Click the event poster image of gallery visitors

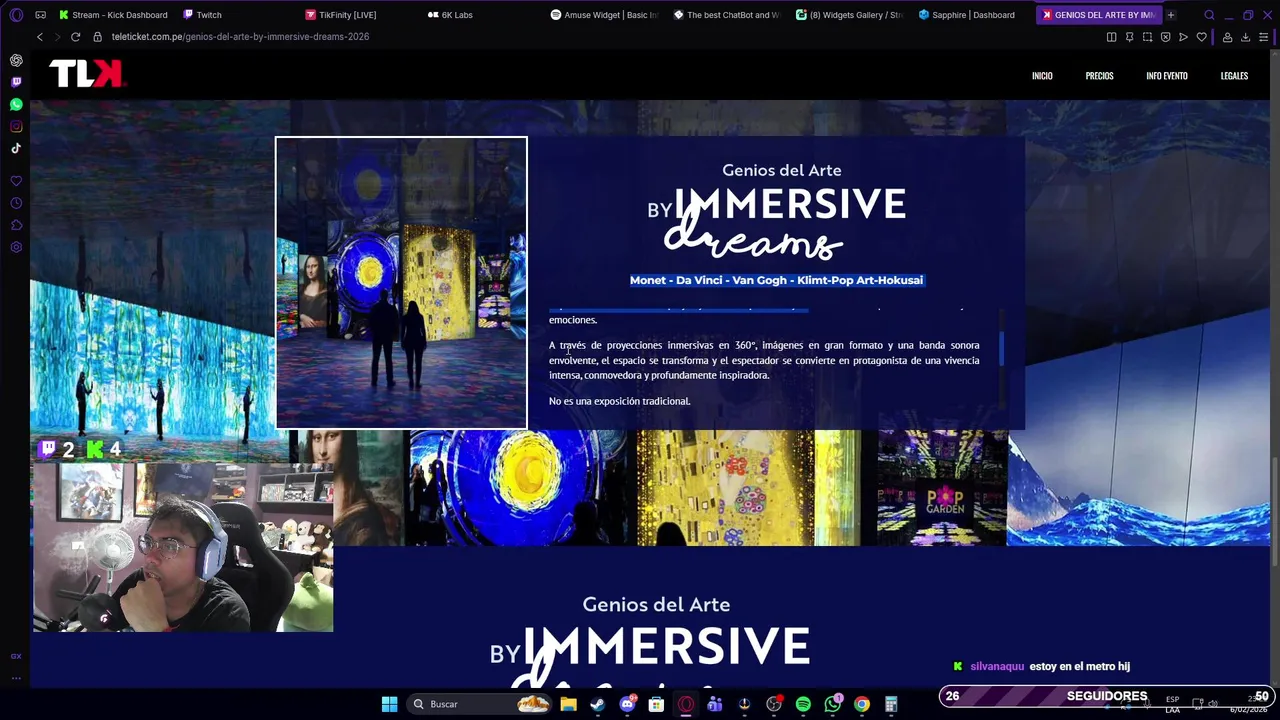401,283
